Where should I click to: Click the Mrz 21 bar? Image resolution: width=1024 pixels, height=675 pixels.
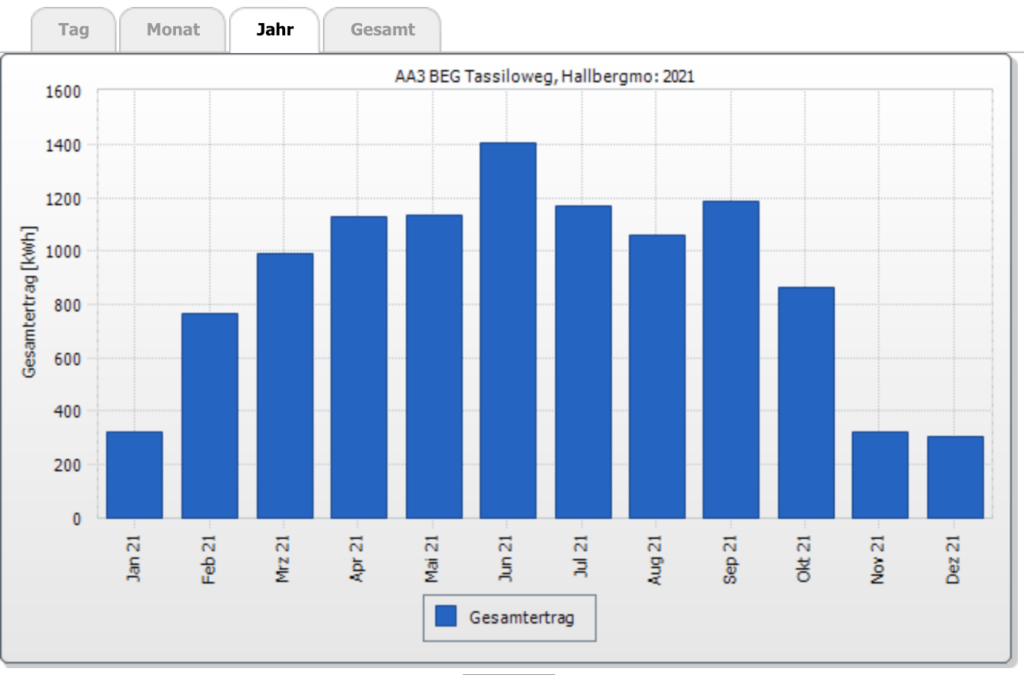(284, 386)
